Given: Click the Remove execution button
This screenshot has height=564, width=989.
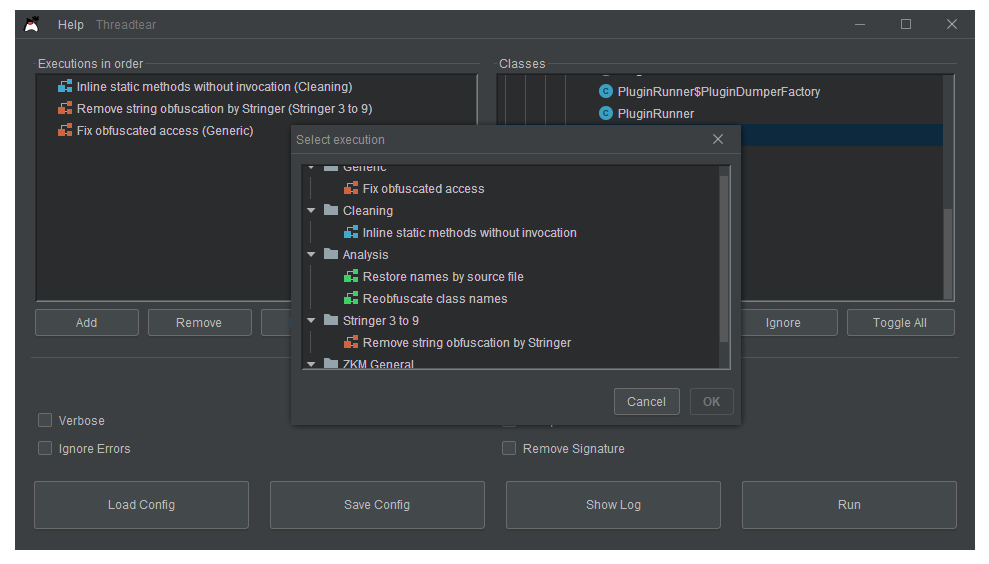Looking at the screenshot, I should (x=199, y=322).
